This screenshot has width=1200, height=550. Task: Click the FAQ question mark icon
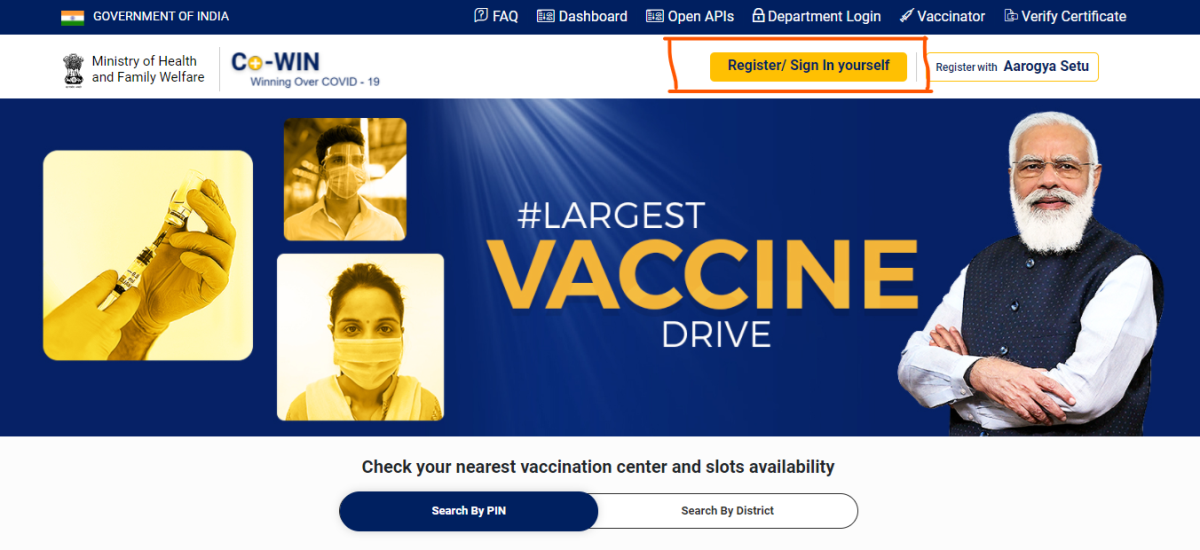[481, 16]
